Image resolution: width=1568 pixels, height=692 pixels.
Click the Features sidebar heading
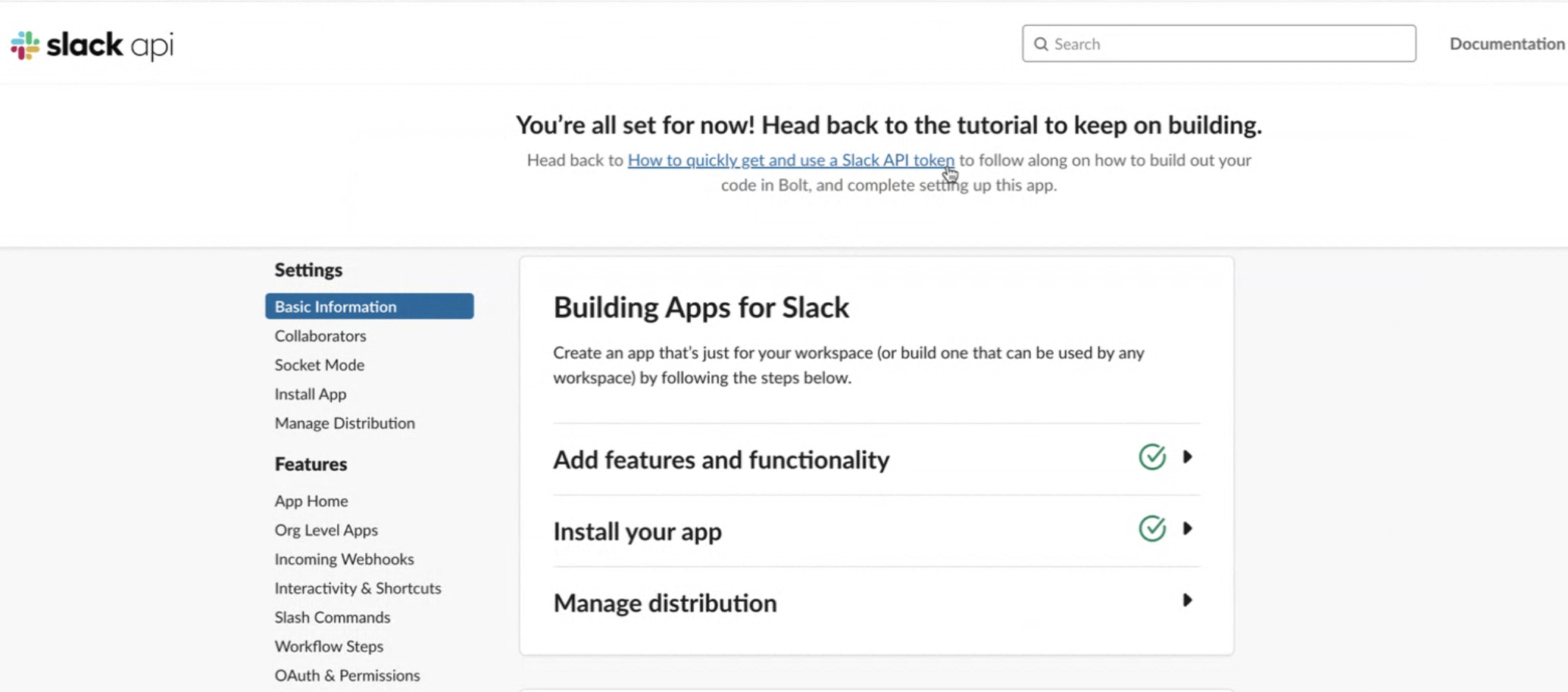[311, 464]
